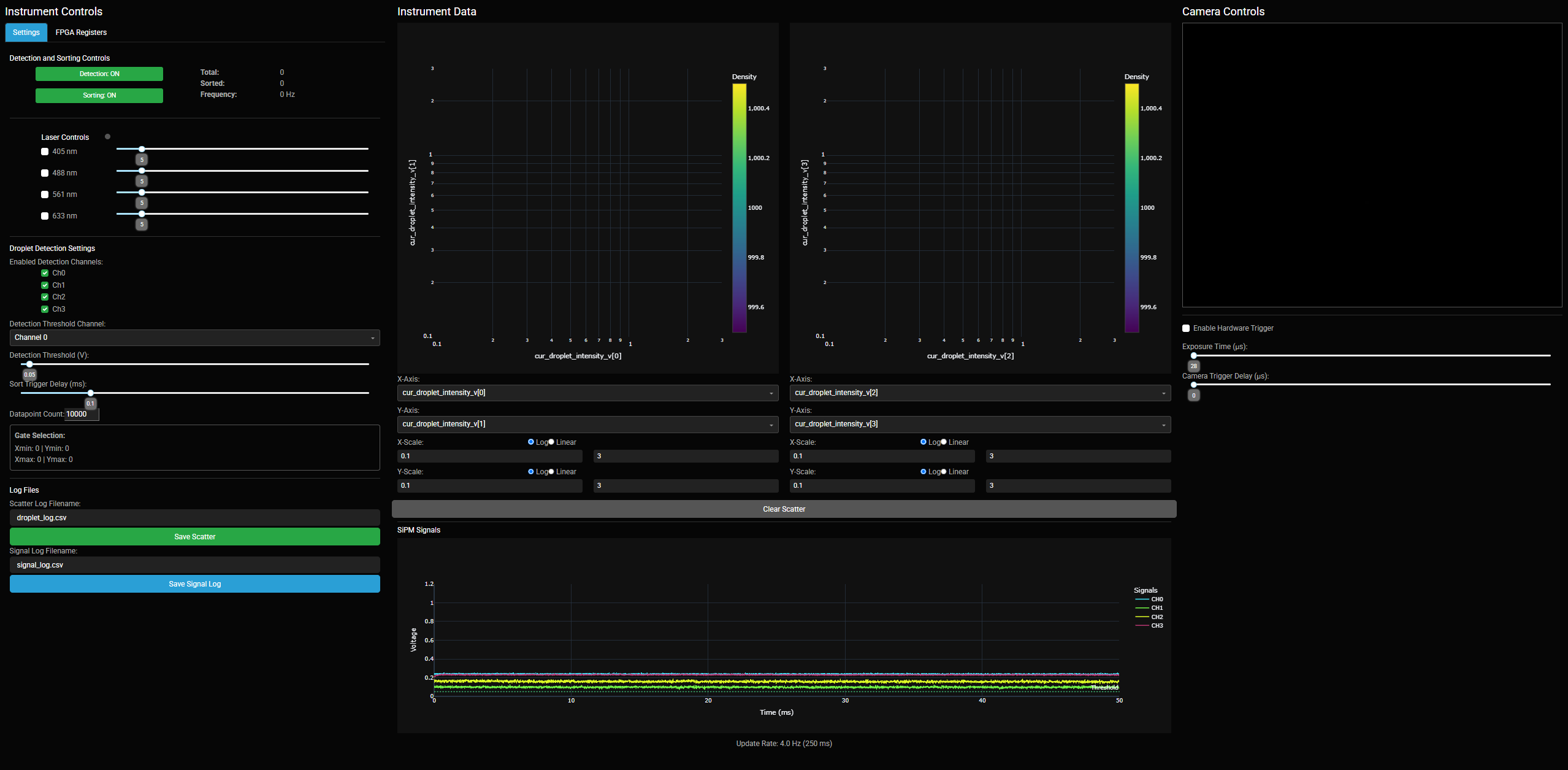Image resolution: width=1568 pixels, height=770 pixels.
Task: Select Linear Y-Scale for right scatter plot
Action: point(944,472)
